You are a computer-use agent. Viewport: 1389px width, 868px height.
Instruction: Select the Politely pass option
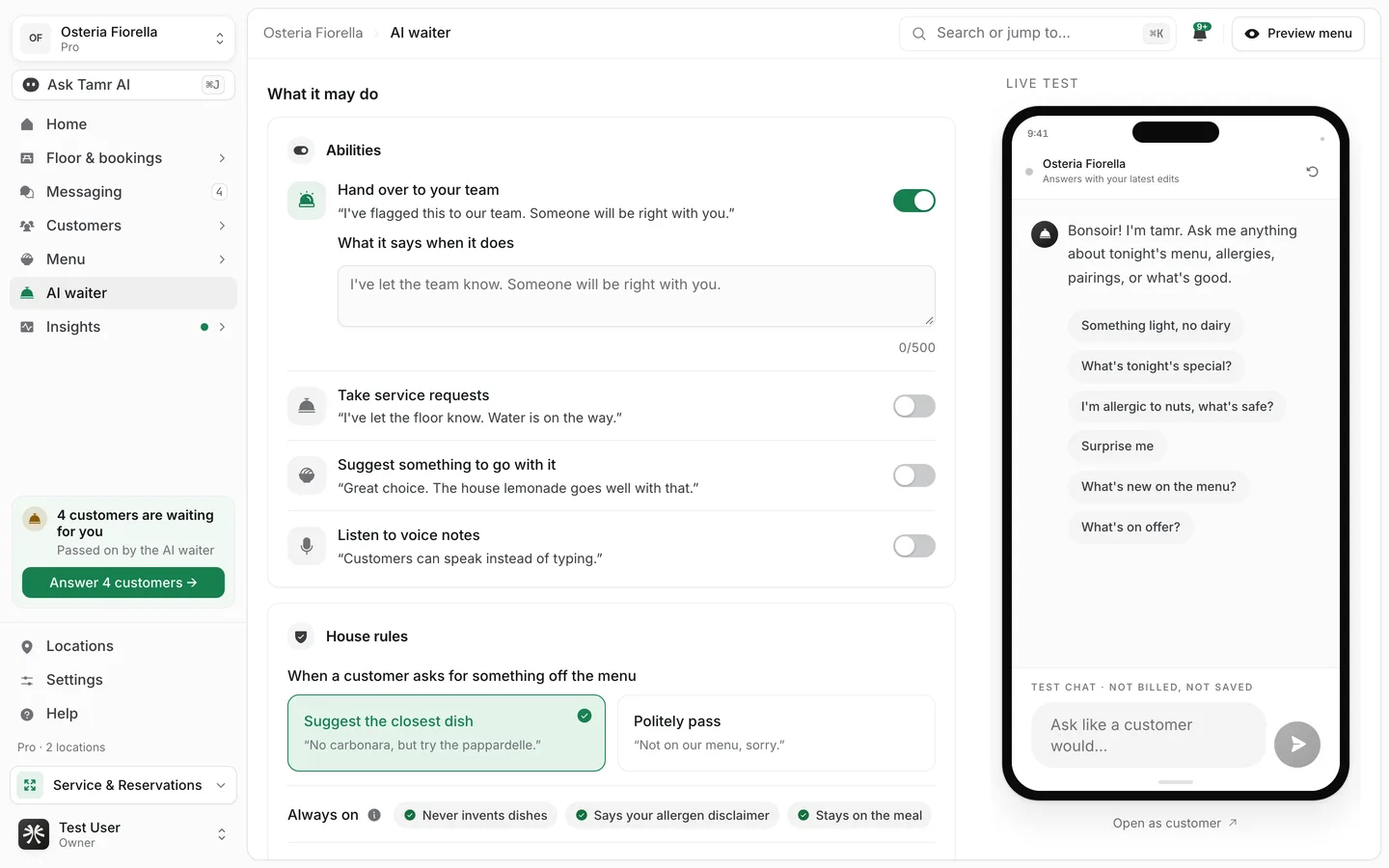(776, 733)
